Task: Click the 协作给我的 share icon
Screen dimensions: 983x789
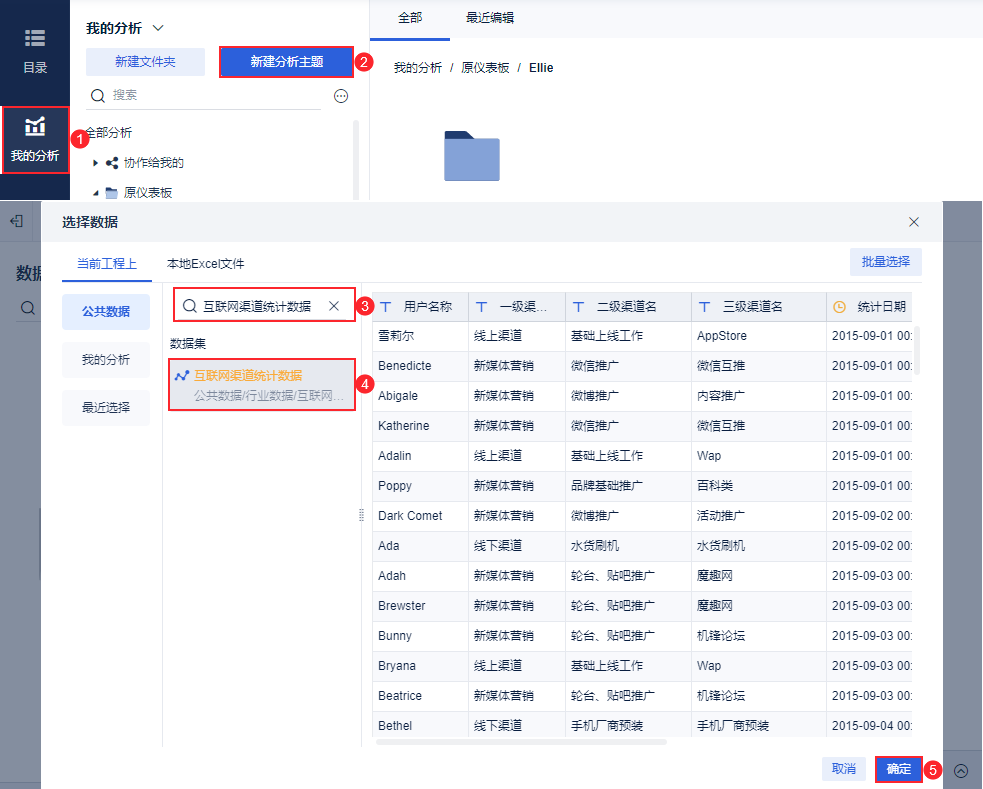Action: [112, 163]
